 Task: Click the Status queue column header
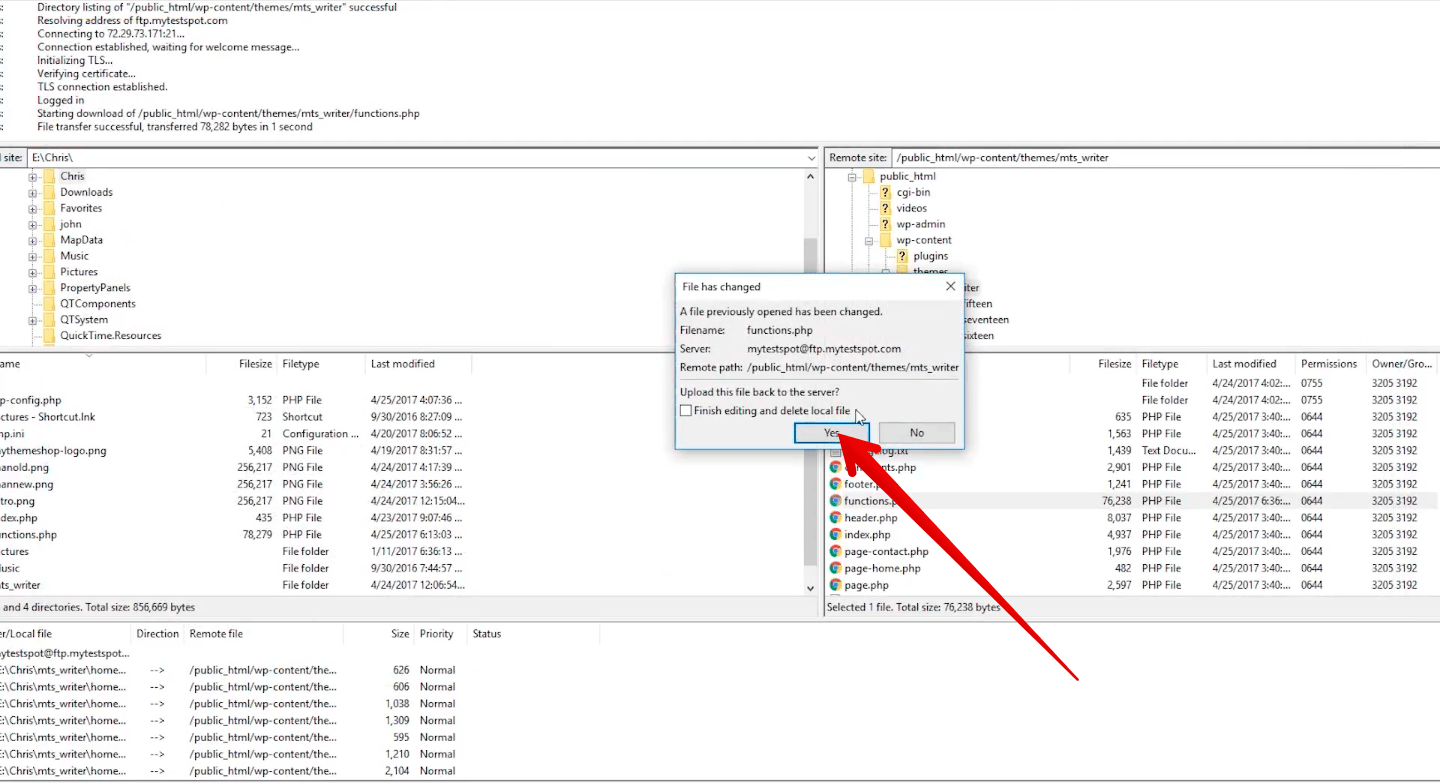point(487,634)
